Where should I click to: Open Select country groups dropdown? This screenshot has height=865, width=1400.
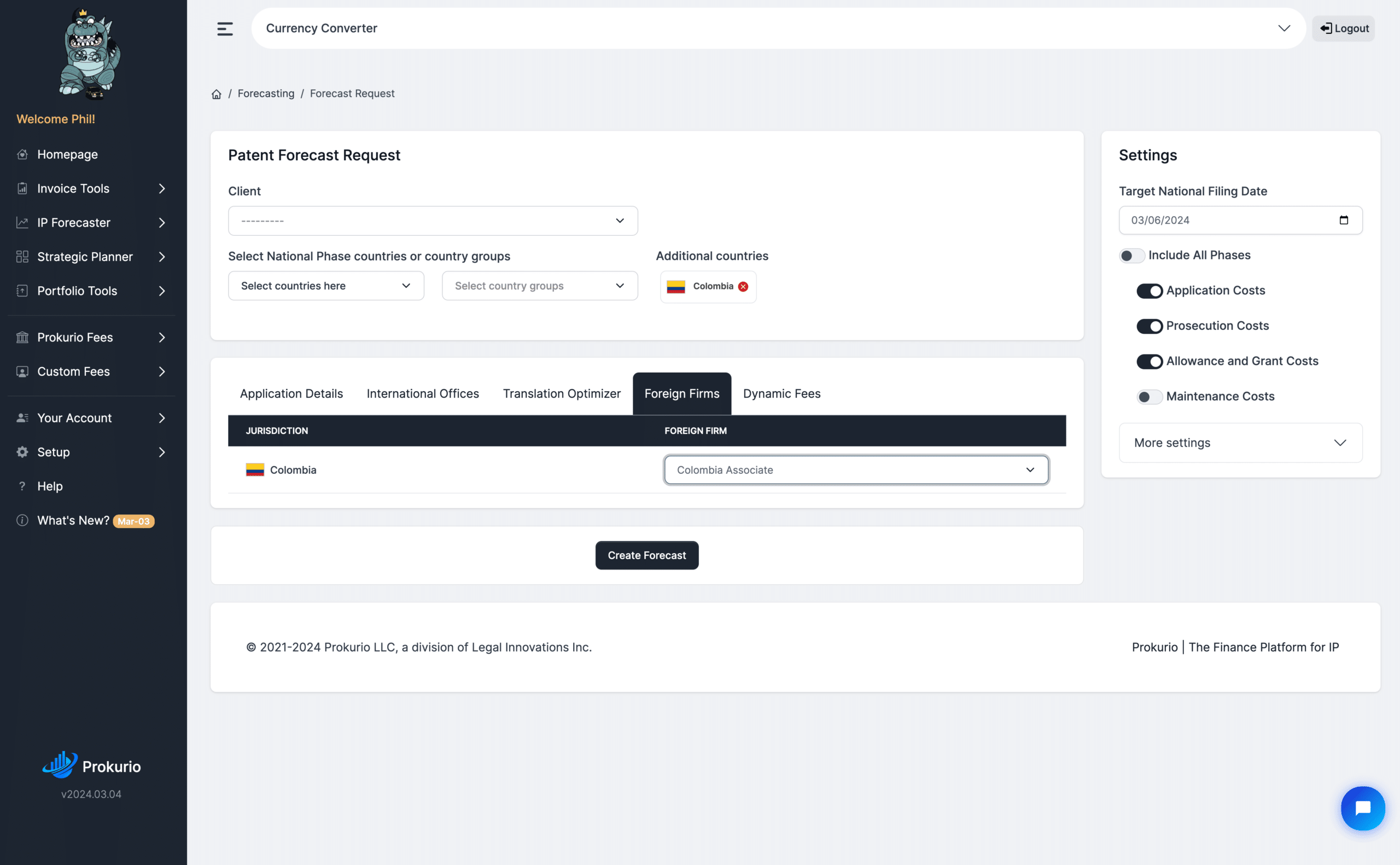(540, 286)
